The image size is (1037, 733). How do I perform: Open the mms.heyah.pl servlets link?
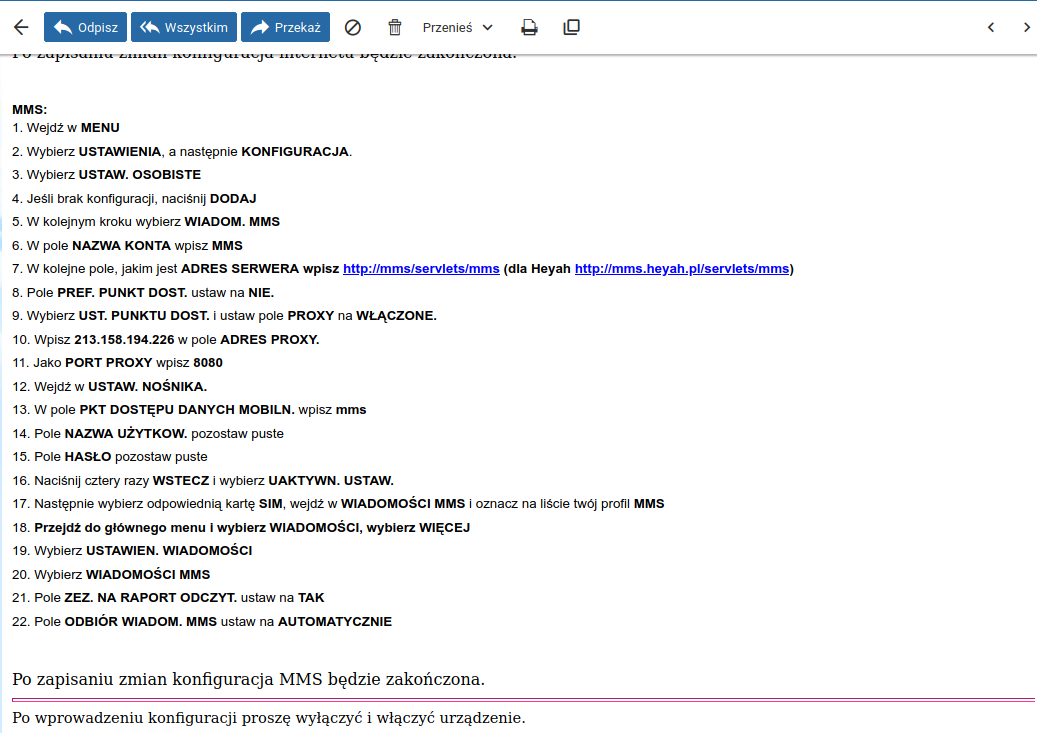(682, 269)
